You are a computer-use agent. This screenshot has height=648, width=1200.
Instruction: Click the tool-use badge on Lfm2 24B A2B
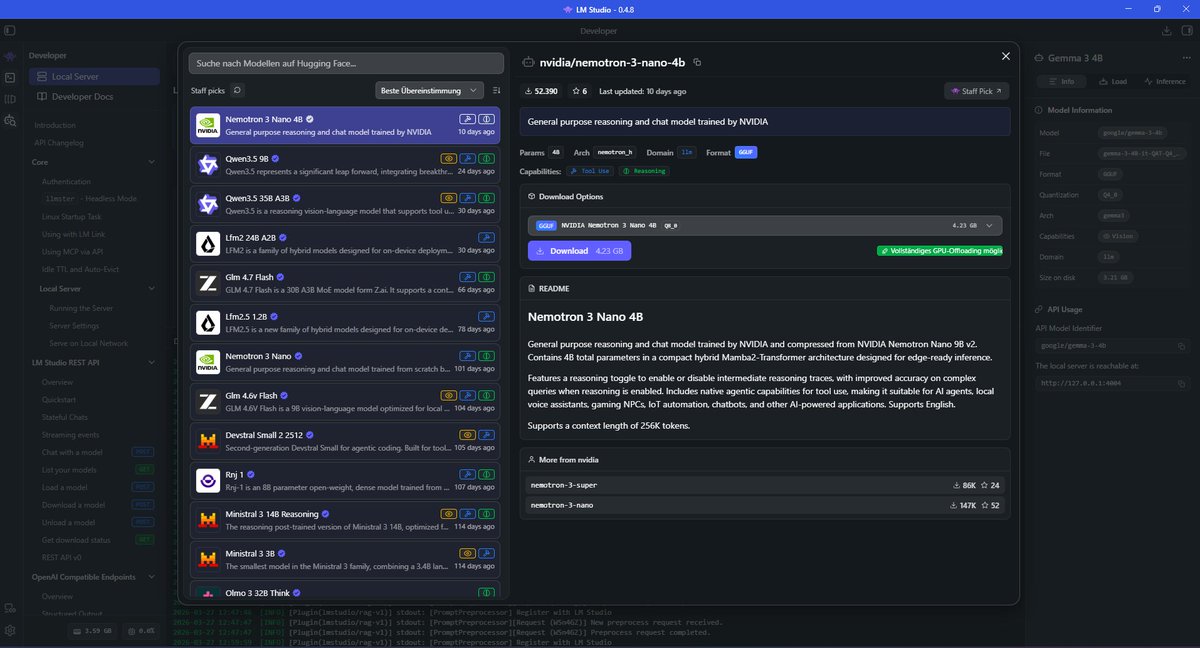pyautogui.click(x=487, y=236)
